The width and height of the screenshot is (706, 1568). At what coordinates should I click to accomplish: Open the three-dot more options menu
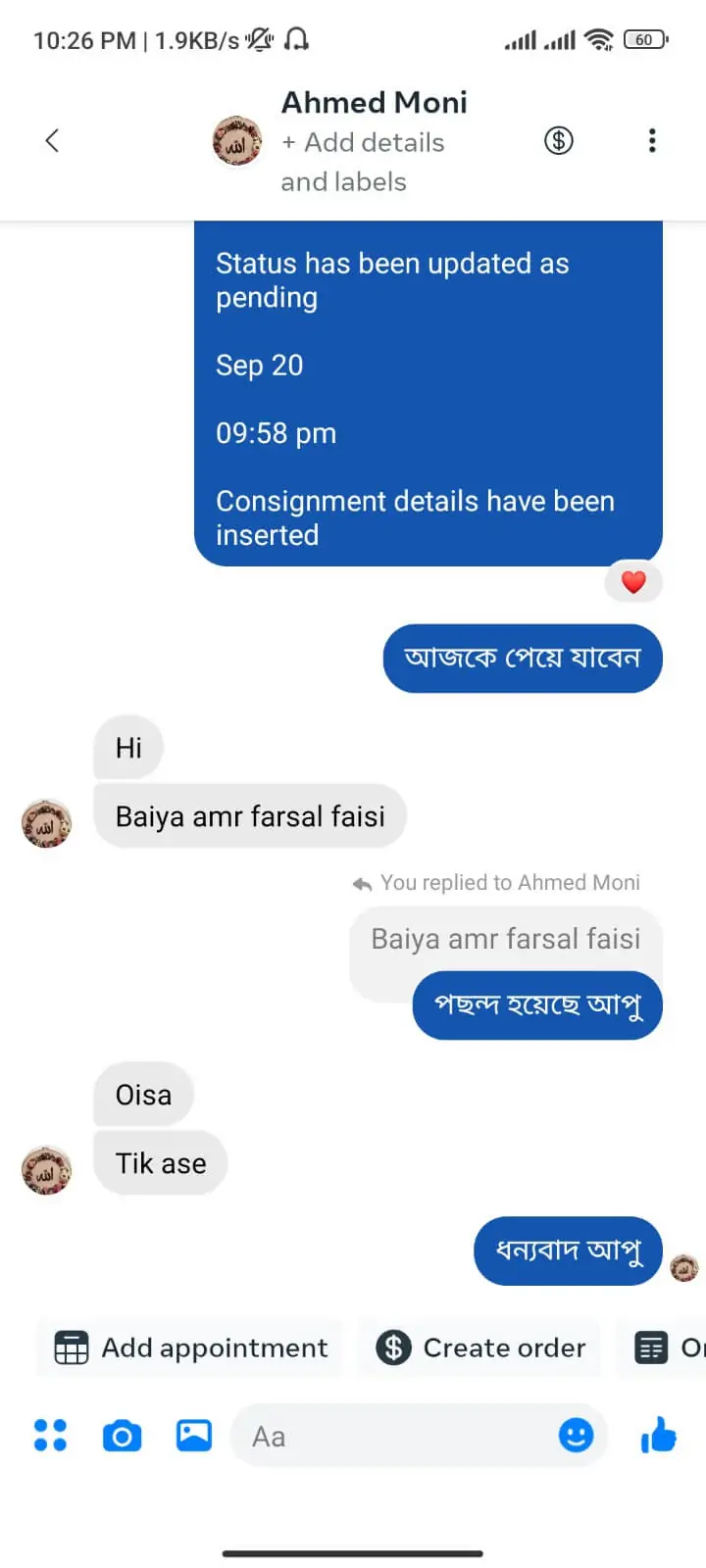tap(652, 141)
